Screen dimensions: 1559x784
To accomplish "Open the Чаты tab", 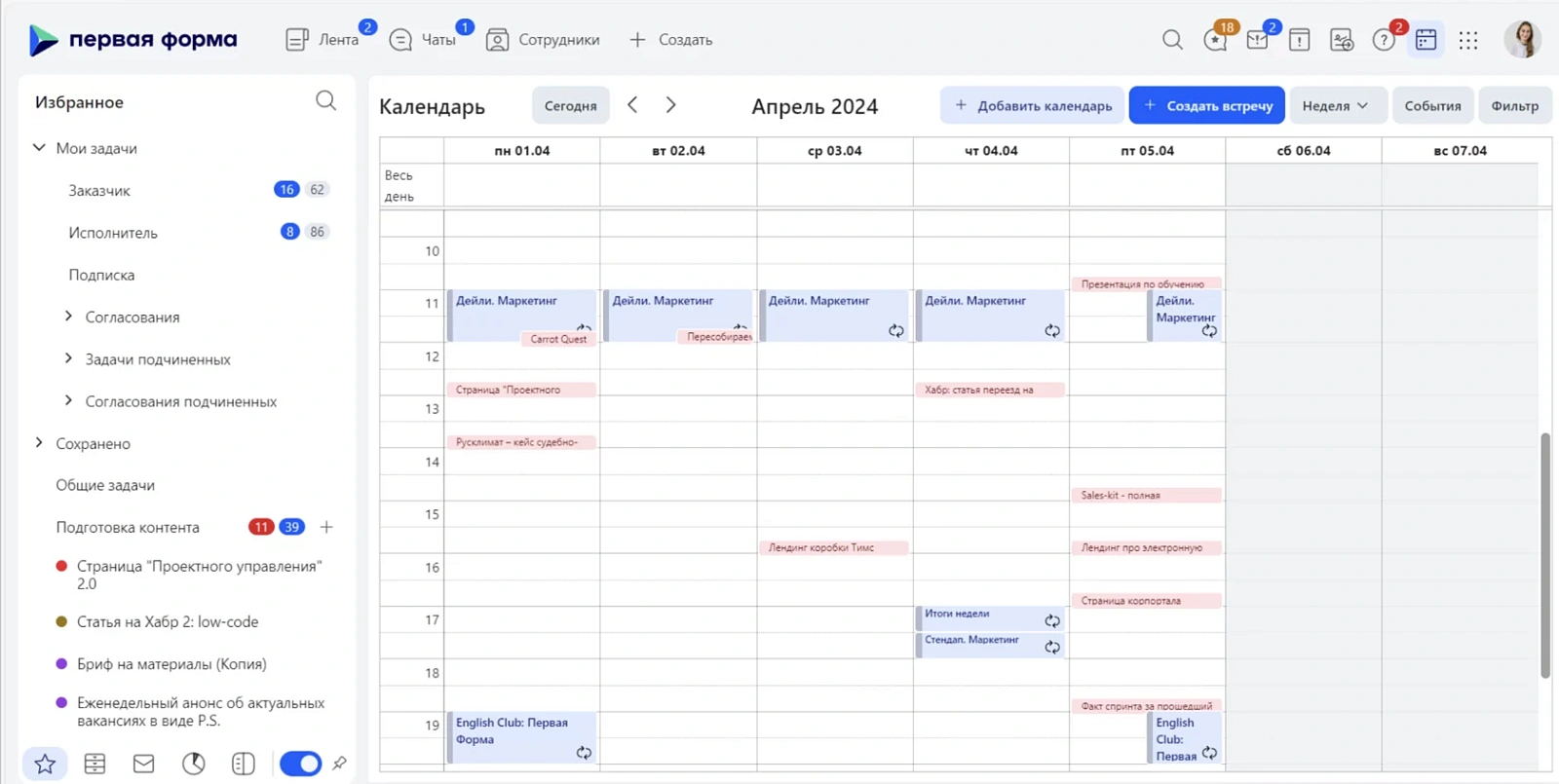I will (x=424, y=40).
